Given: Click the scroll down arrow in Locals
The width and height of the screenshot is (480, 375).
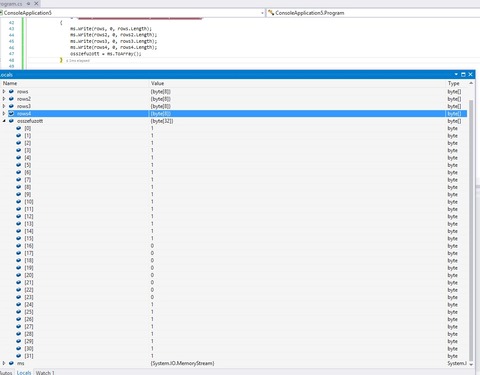Looking at the screenshot, I should pyautogui.click(x=471, y=364).
